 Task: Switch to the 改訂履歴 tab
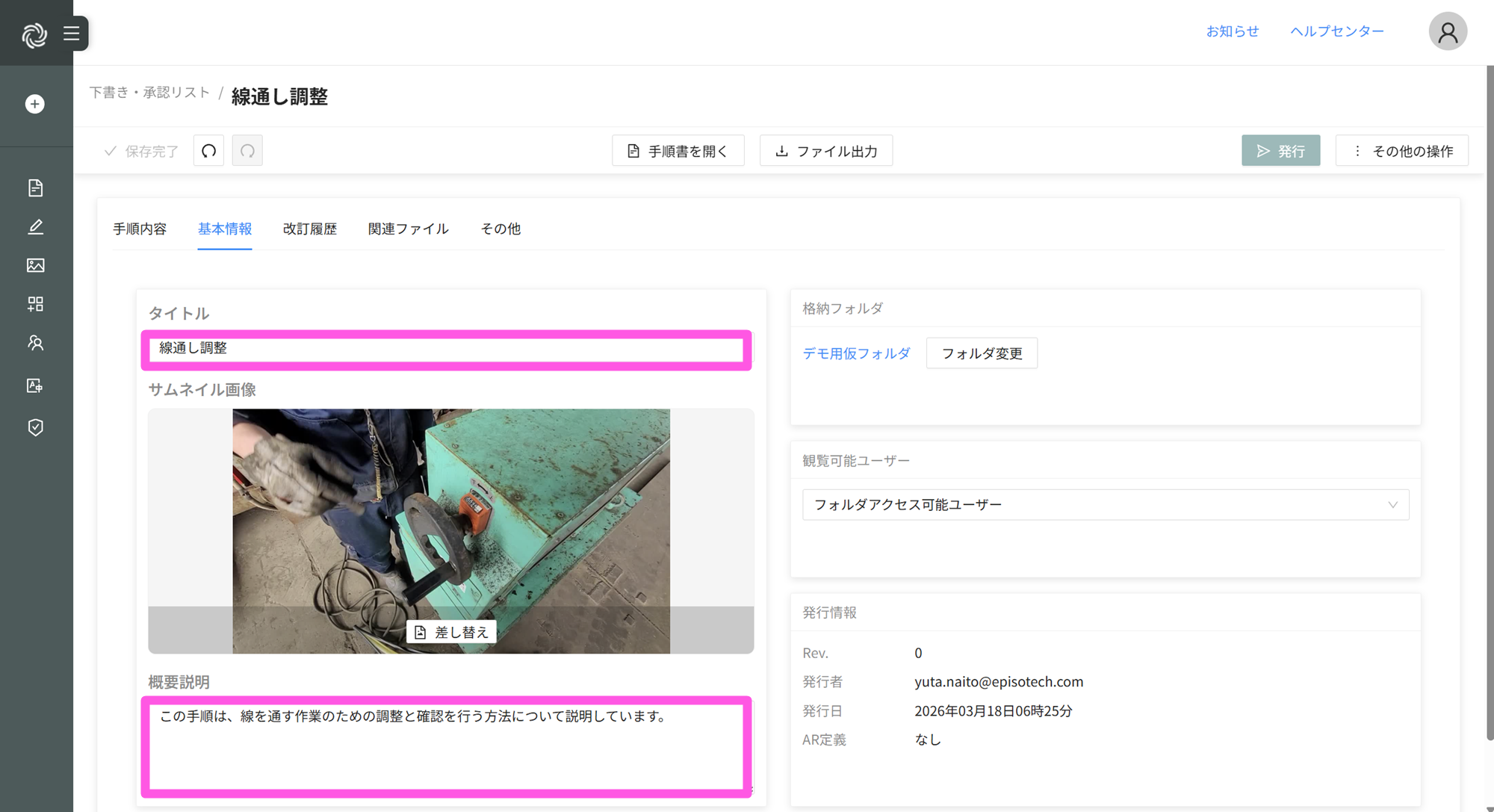(309, 229)
